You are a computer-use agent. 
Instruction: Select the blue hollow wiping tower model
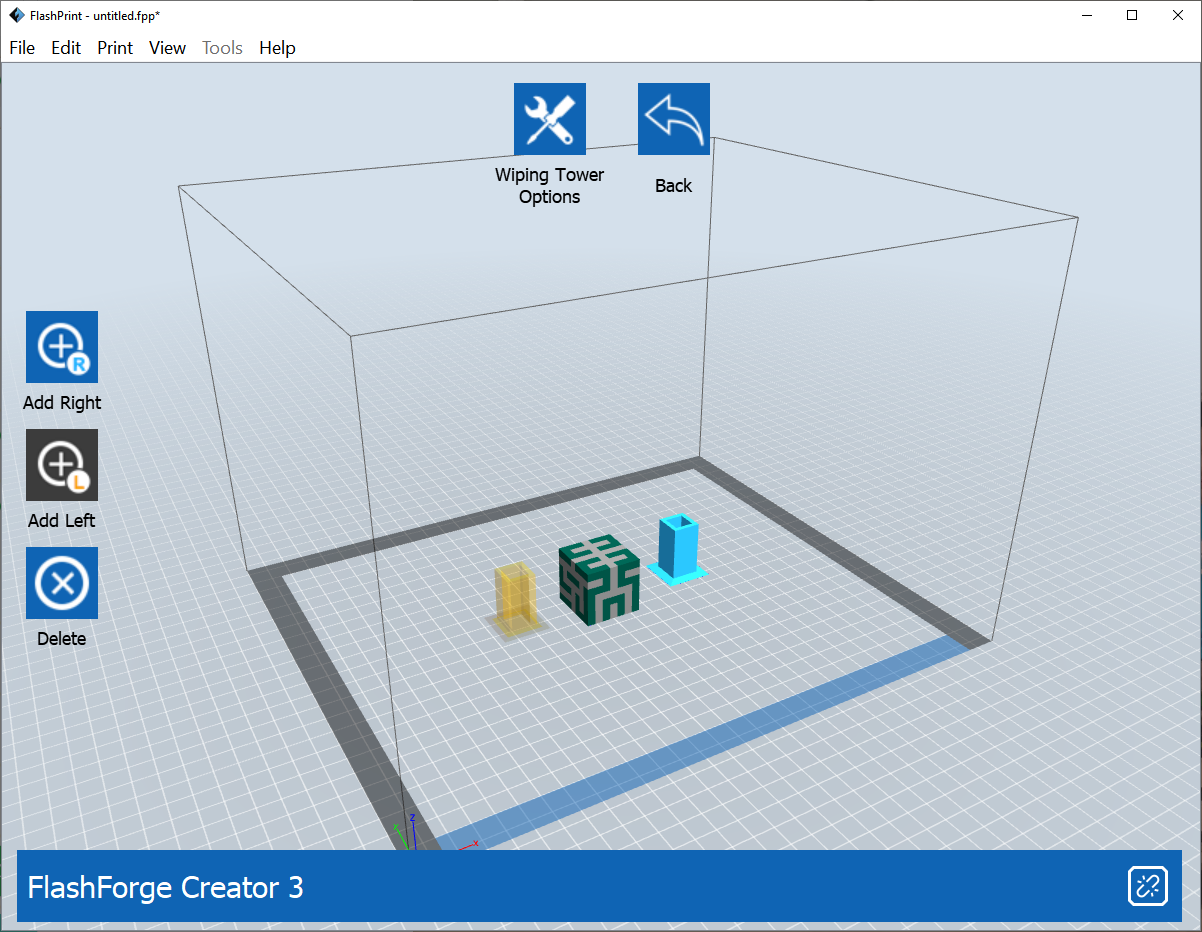pyautogui.click(x=678, y=548)
